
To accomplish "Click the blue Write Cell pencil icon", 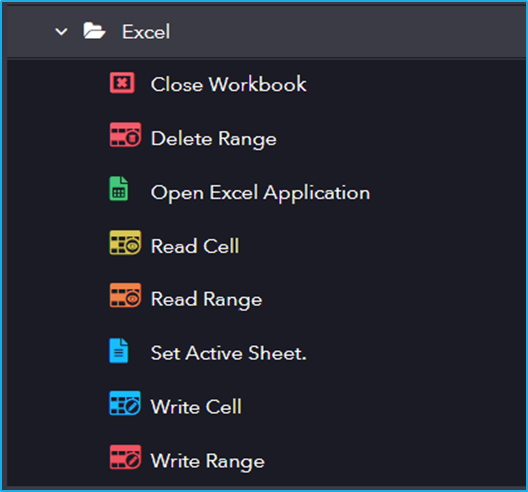I will pyautogui.click(x=125, y=403).
